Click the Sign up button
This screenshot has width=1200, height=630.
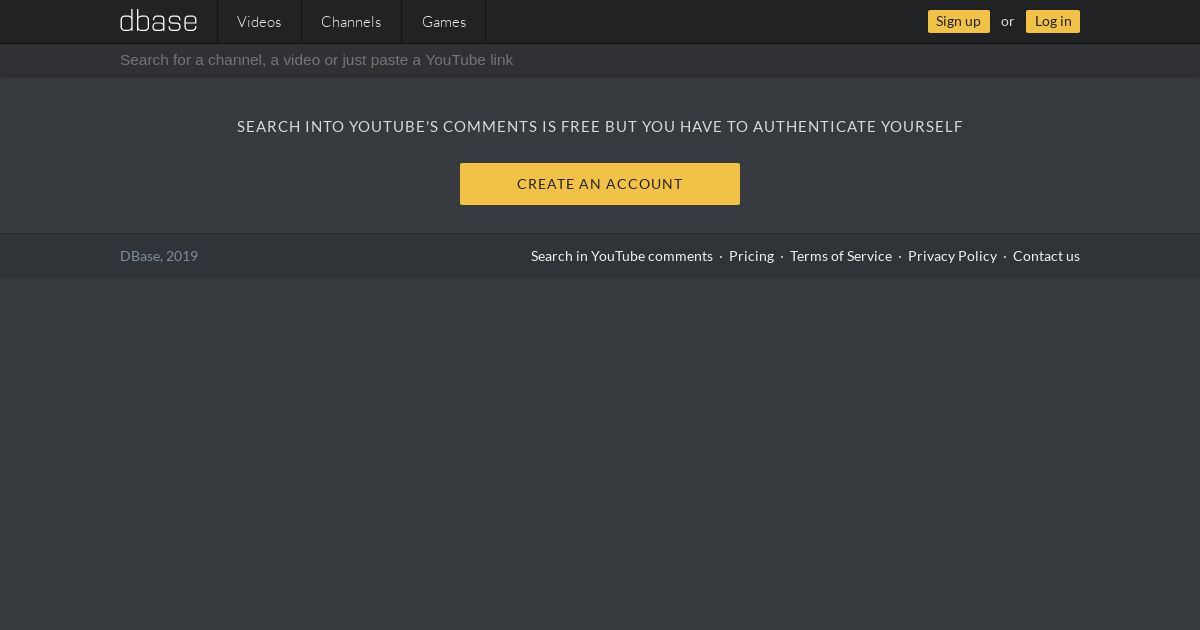tap(958, 21)
